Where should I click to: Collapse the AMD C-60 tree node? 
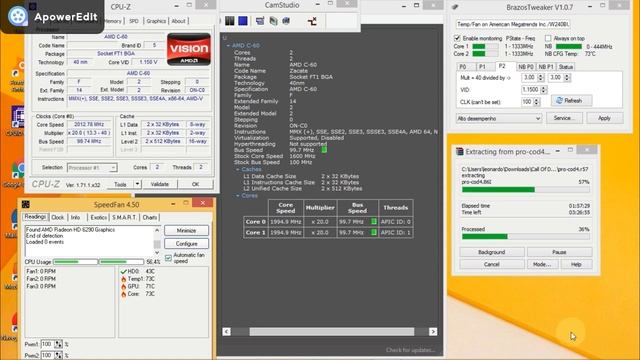coord(228,46)
